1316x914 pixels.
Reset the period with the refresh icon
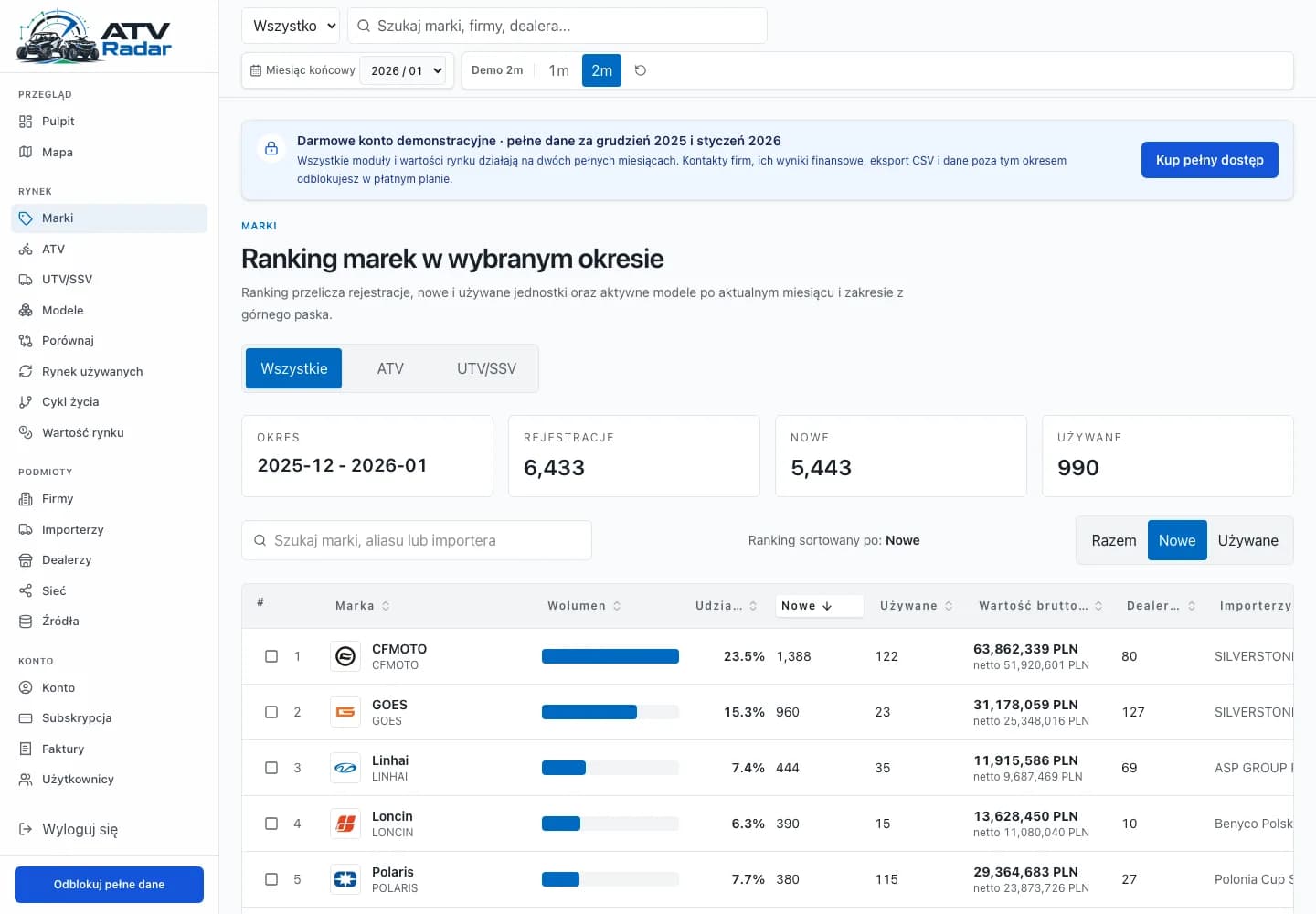641,70
